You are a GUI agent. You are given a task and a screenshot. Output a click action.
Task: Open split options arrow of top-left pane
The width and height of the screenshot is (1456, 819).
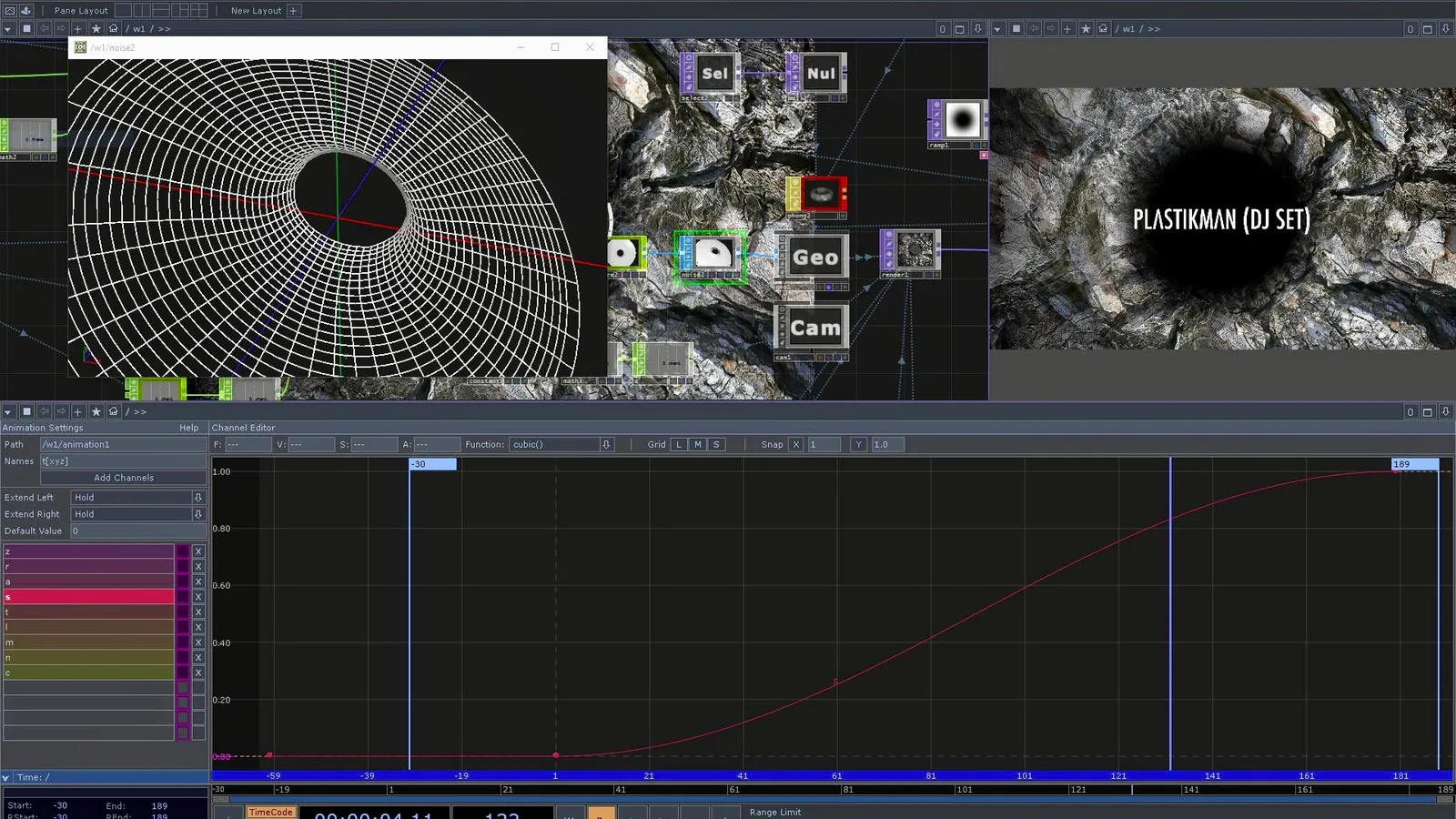(977, 29)
